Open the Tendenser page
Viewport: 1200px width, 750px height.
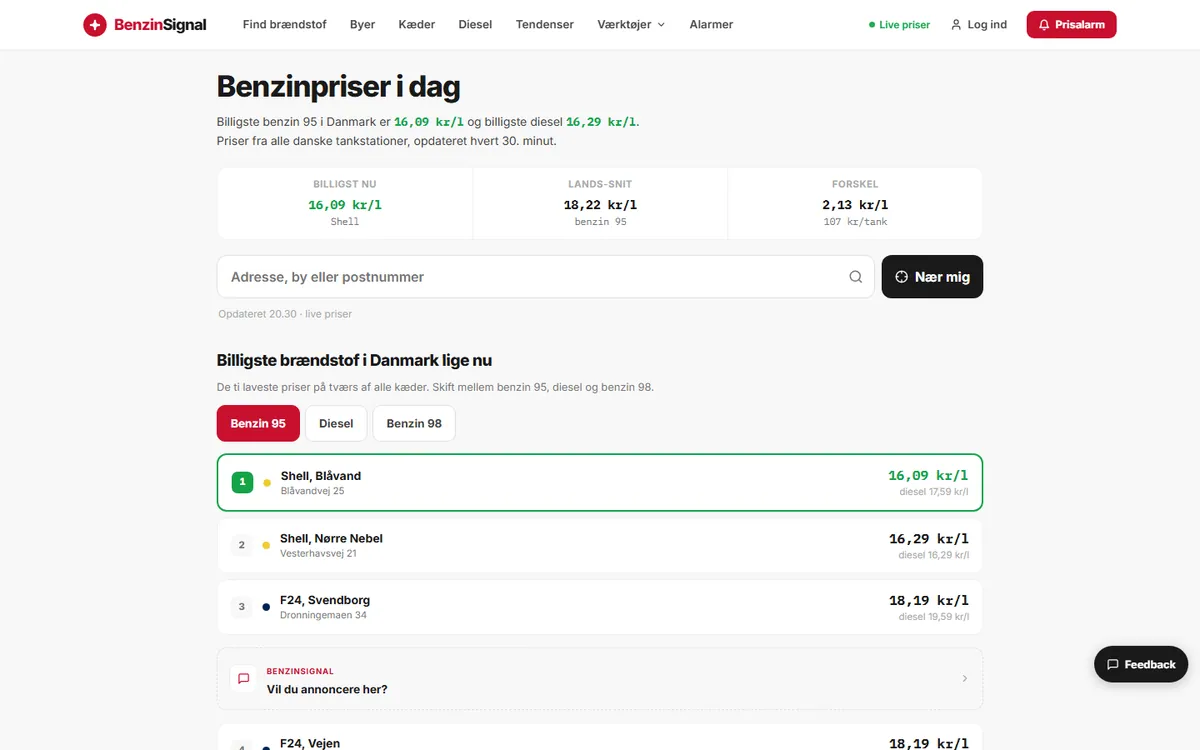click(x=545, y=25)
